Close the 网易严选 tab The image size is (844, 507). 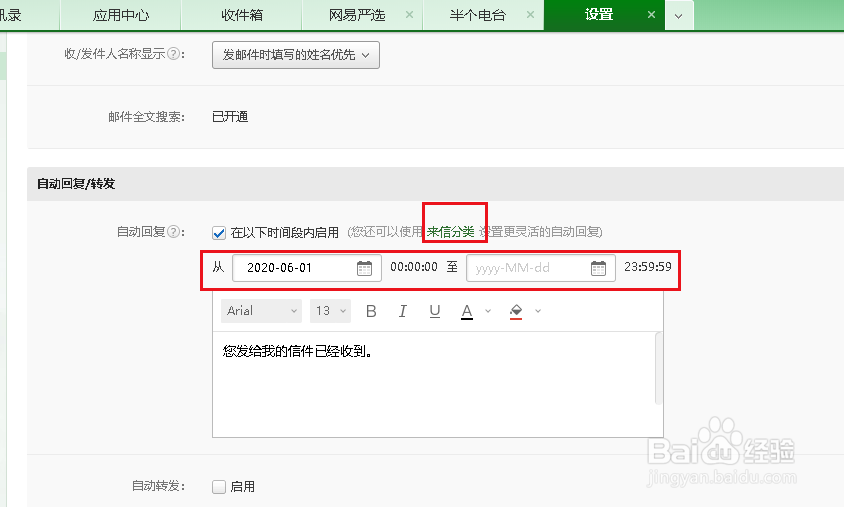tap(410, 15)
